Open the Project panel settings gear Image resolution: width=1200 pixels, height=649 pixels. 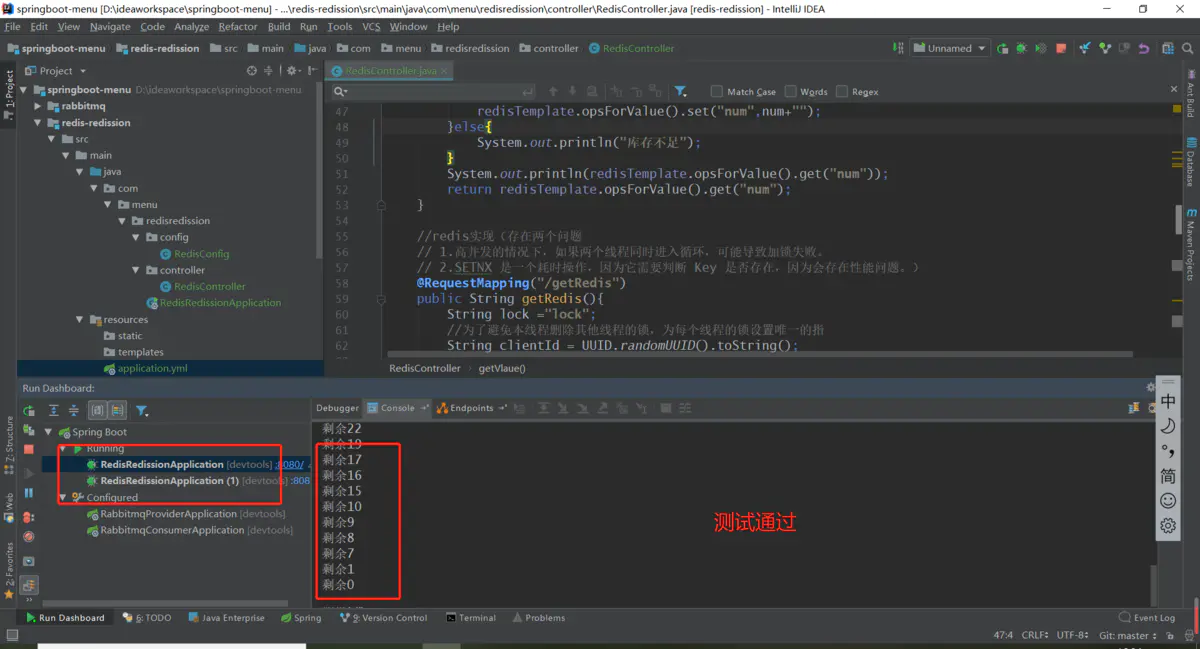pyautogui.click(x=293, y=71)
